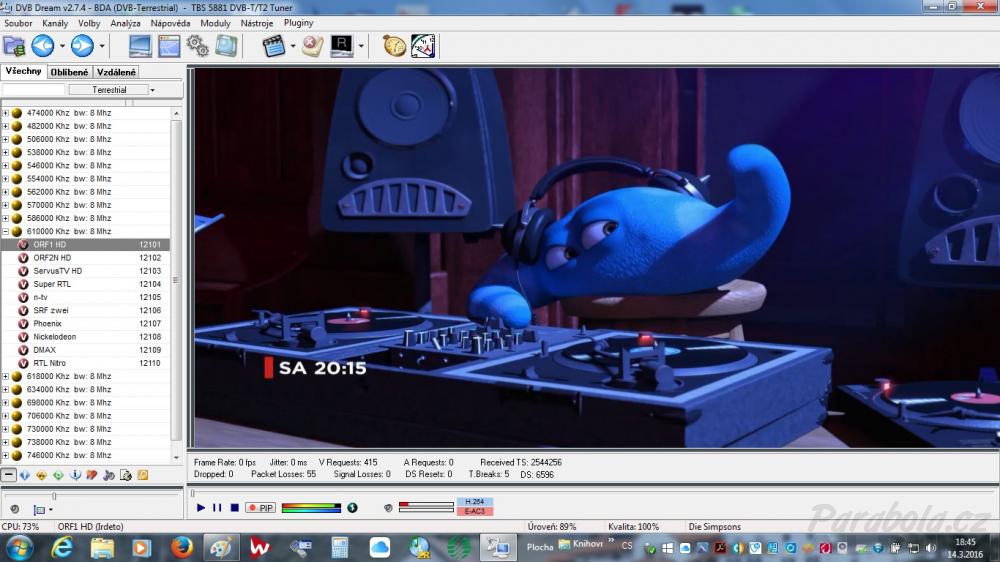Open Internet Explorer from the taskbar
This screenshot has height=562, width=1000.
point(62,547)
